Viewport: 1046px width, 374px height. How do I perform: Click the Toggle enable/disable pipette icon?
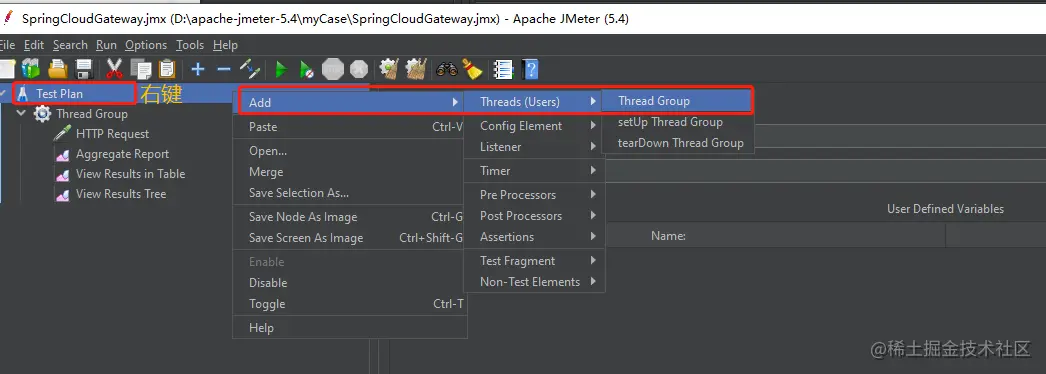[250, 69]
